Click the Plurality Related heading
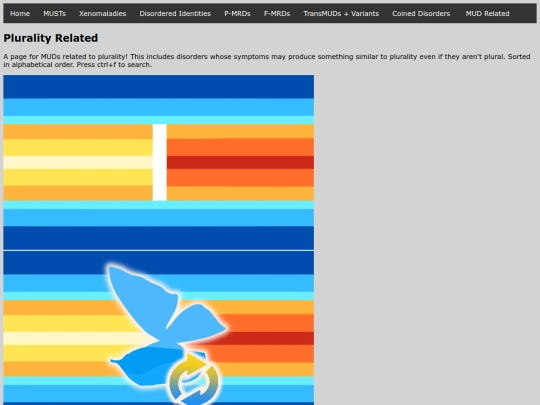The width and height of the screenshot is (540, 405). (x=51, y=38)
